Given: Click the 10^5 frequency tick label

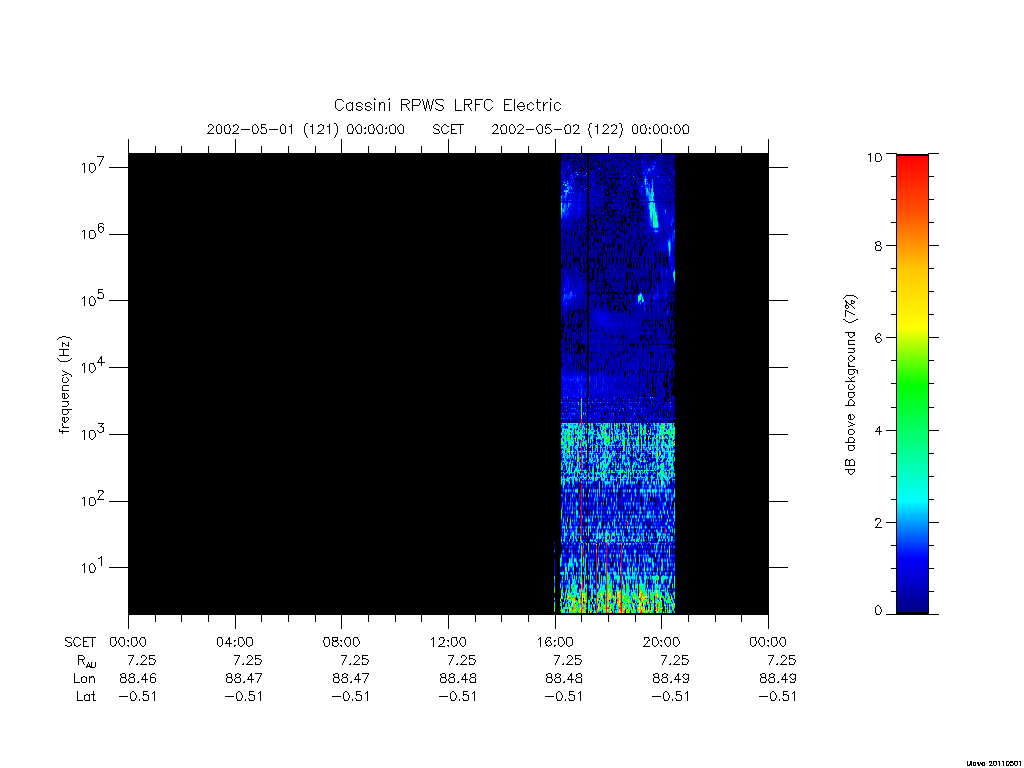Looking at the screenshot, I should pyautogui.click(x=94, y=300).
